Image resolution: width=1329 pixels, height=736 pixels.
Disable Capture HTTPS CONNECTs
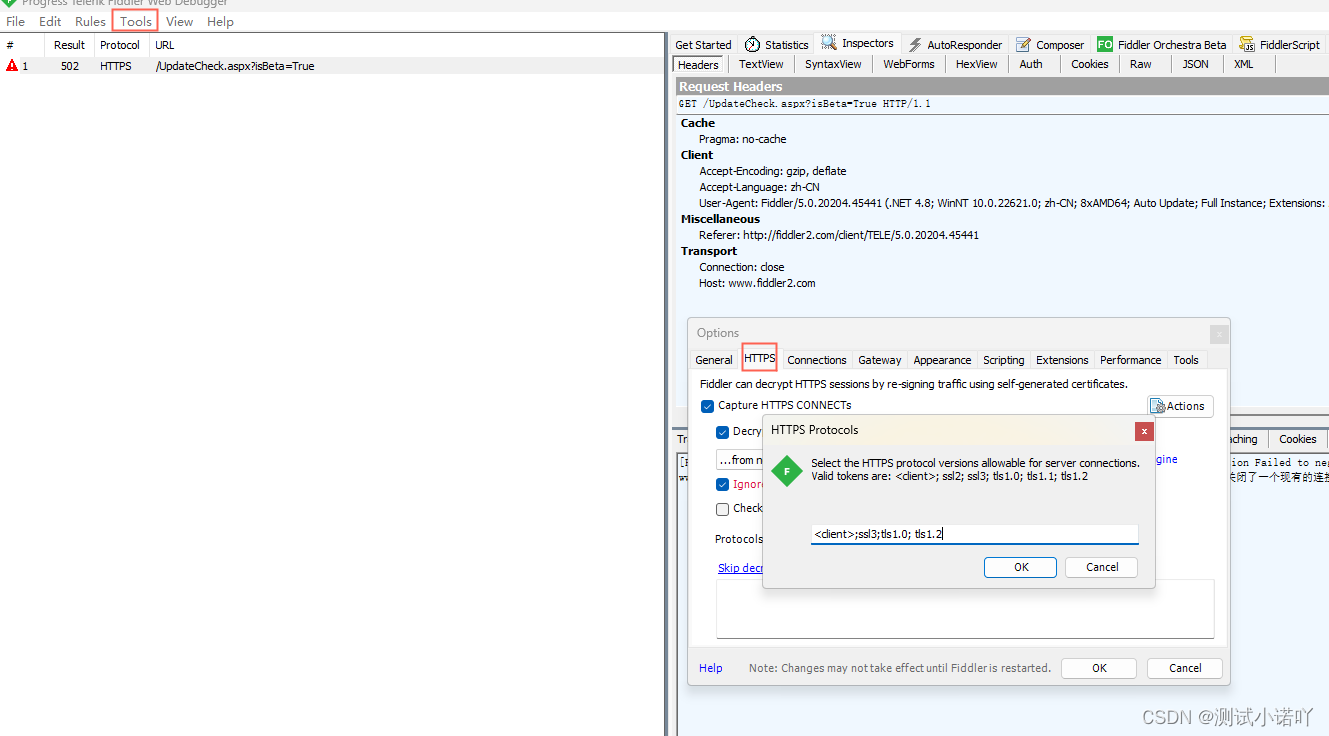point(708,406)
